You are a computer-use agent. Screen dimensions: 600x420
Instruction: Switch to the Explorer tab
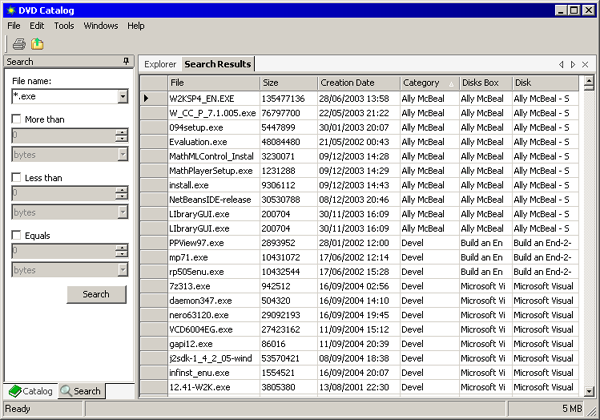tap(160, 64)
